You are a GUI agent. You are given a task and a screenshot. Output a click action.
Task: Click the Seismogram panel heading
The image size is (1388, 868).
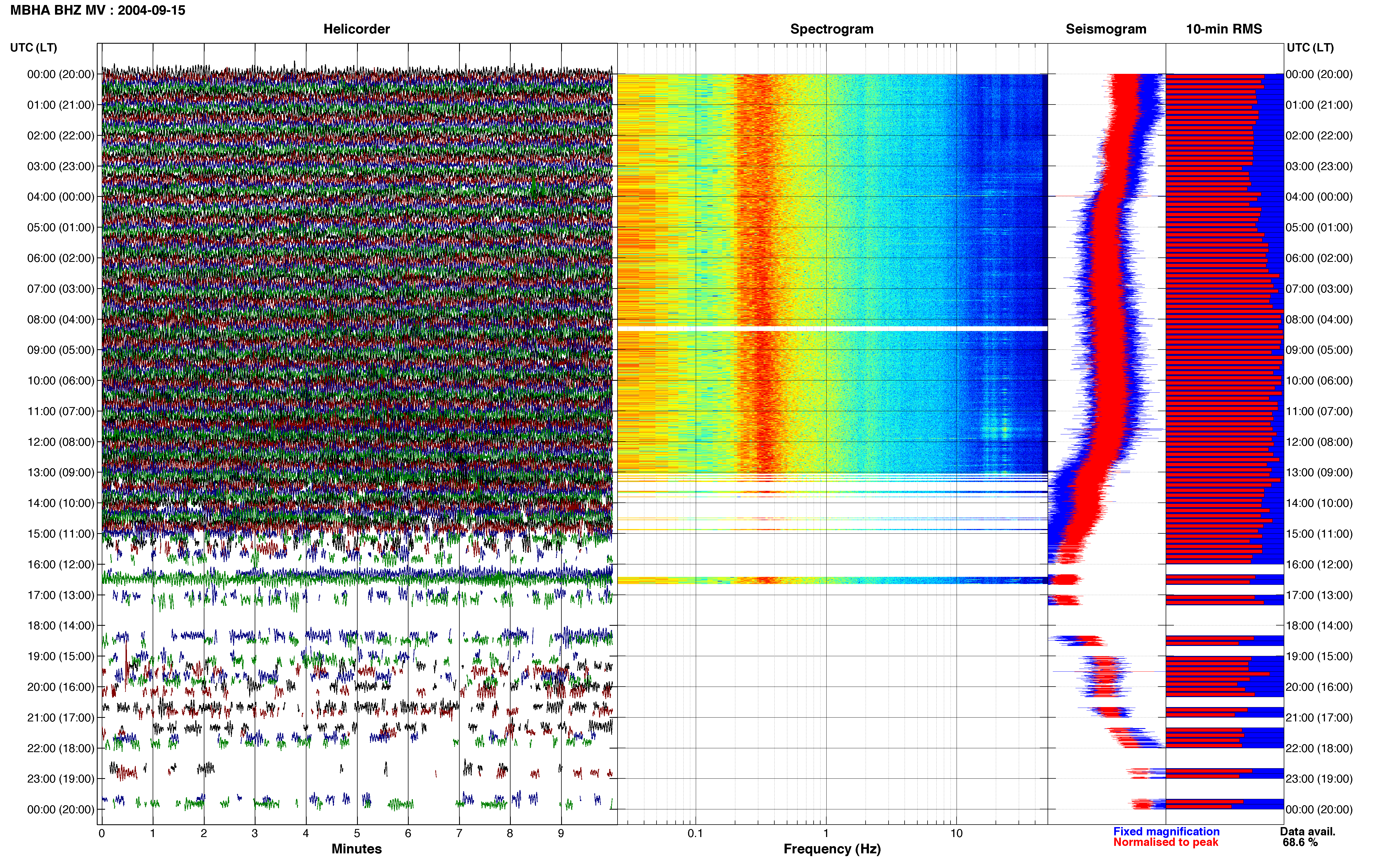(1106, 29)
